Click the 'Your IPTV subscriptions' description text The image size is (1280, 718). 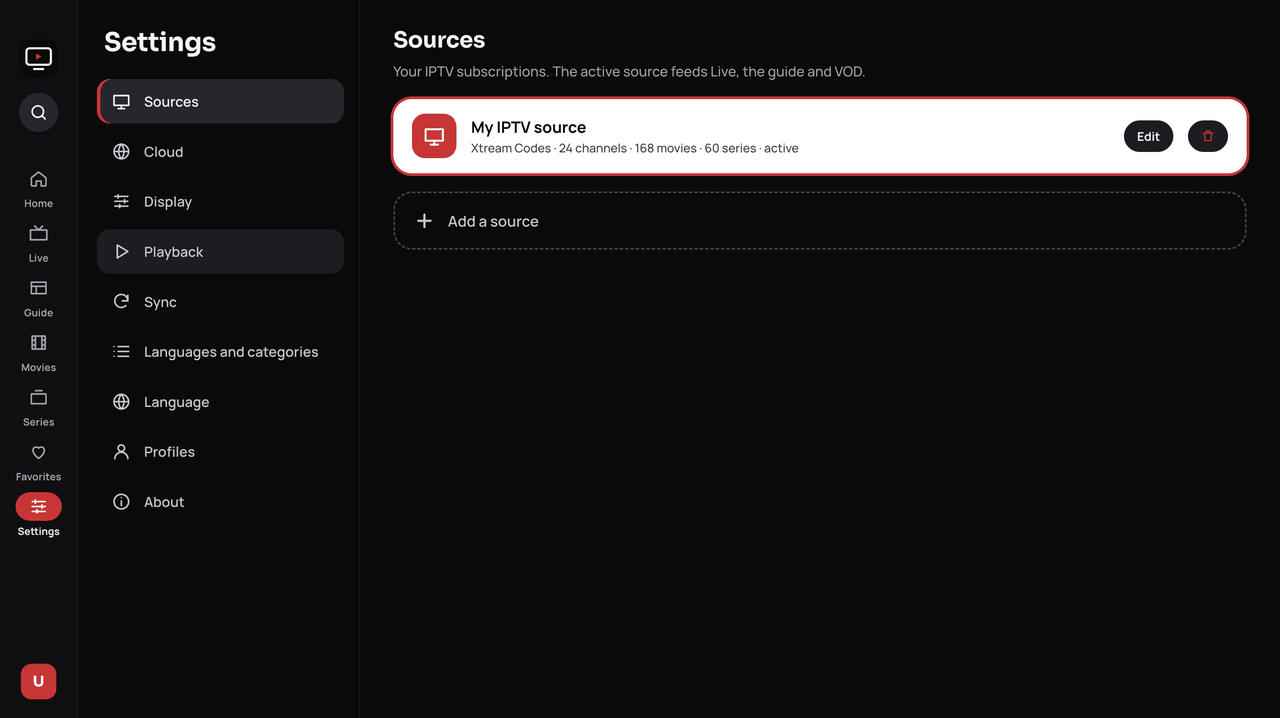(629, 72)
